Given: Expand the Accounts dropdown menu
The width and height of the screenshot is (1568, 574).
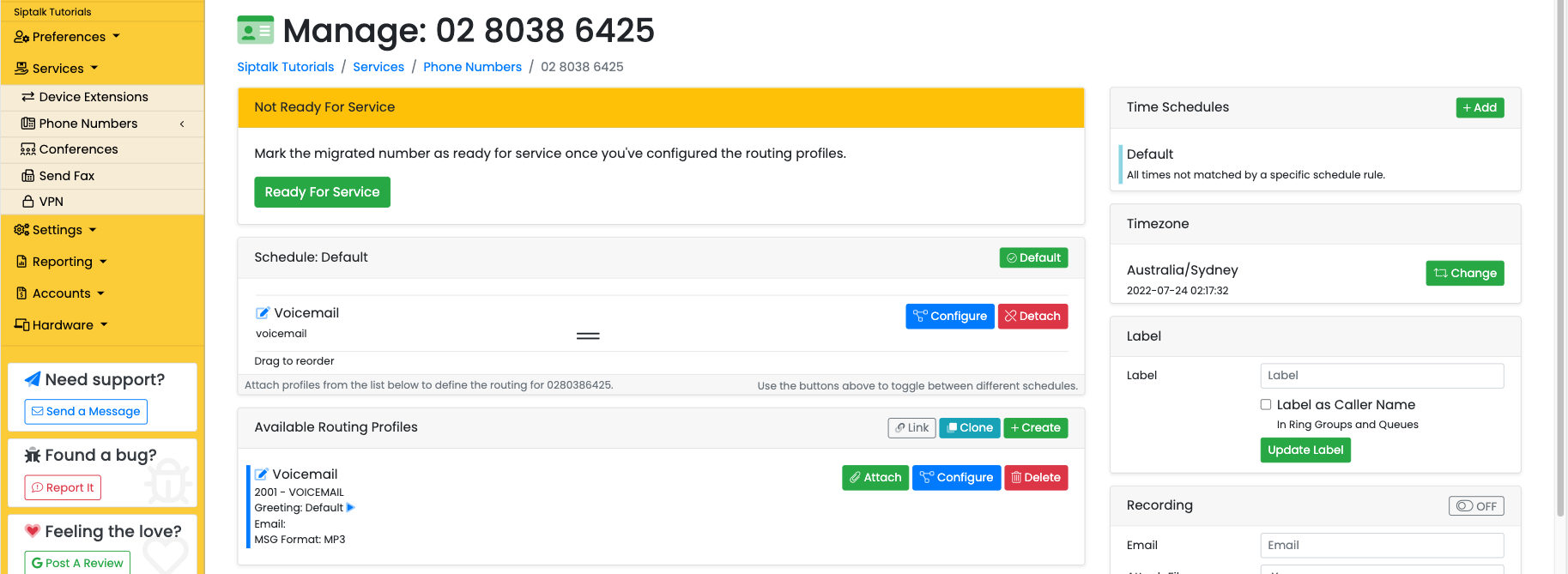Looking at the screenshot, I should [x=60, y=293].
